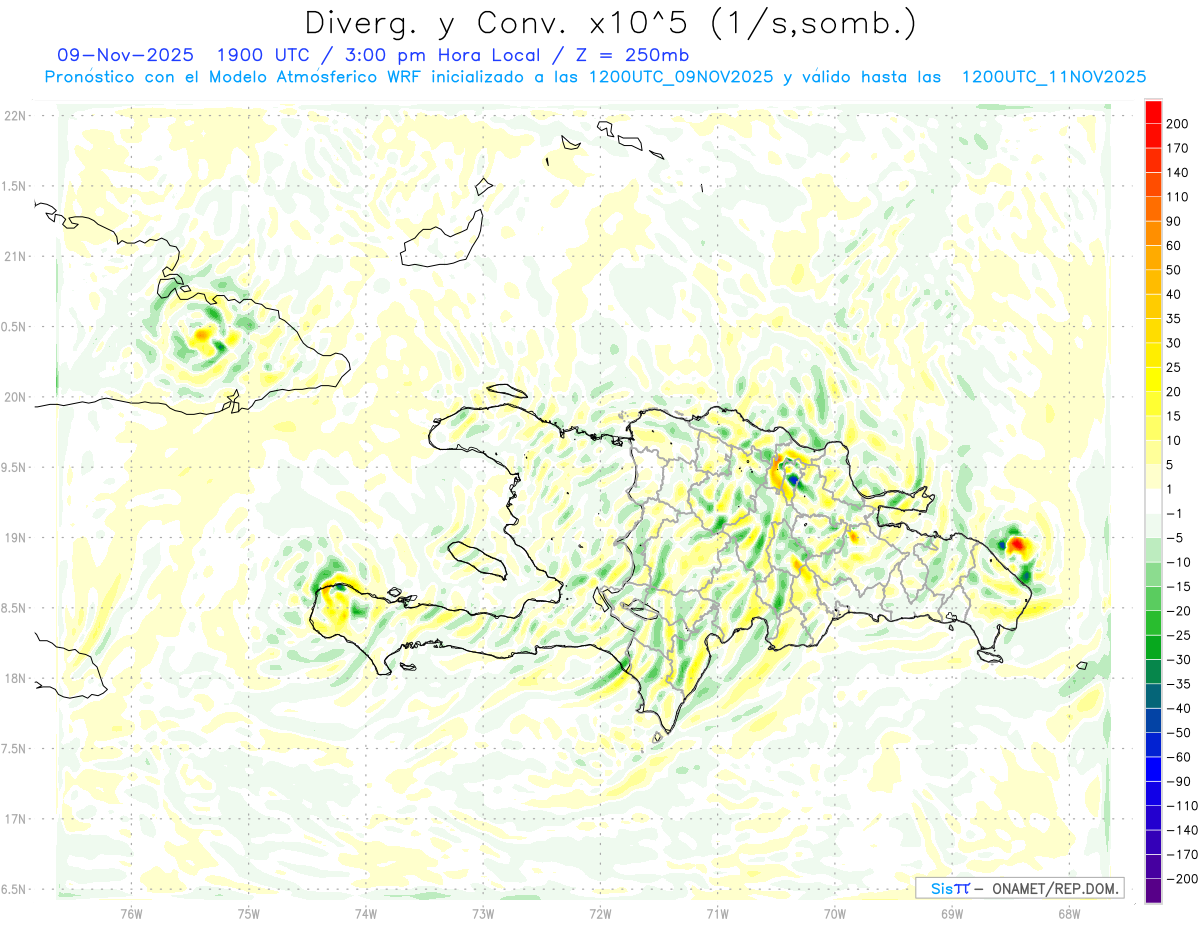Image resolution: width=1200 pixels, height=927 pixels.
Task: Click the bottom purple swatch below -200
Action: click(x=1153, y=891)
